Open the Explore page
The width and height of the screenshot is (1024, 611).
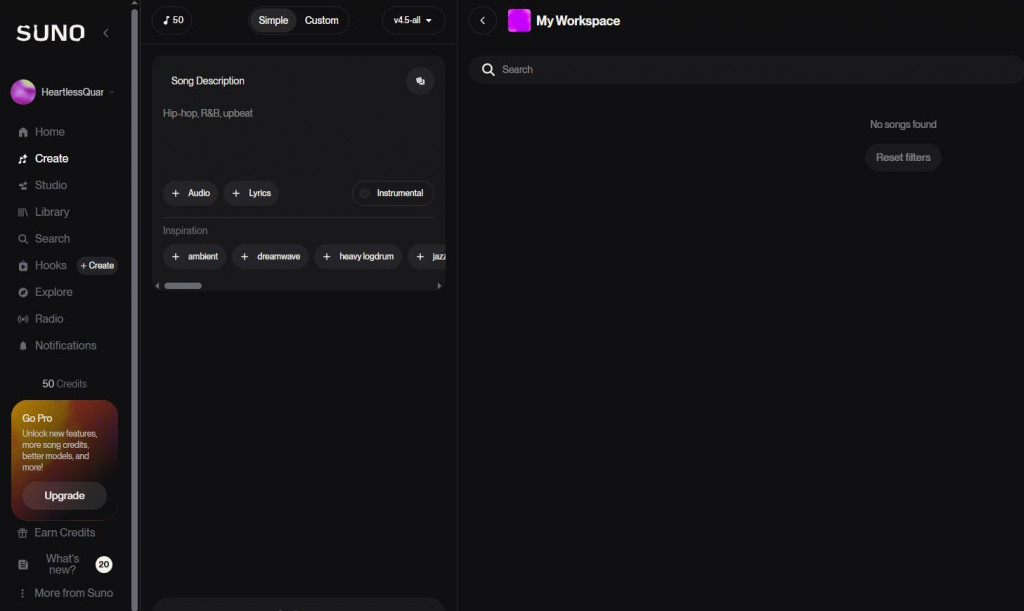tap(54, 292)
